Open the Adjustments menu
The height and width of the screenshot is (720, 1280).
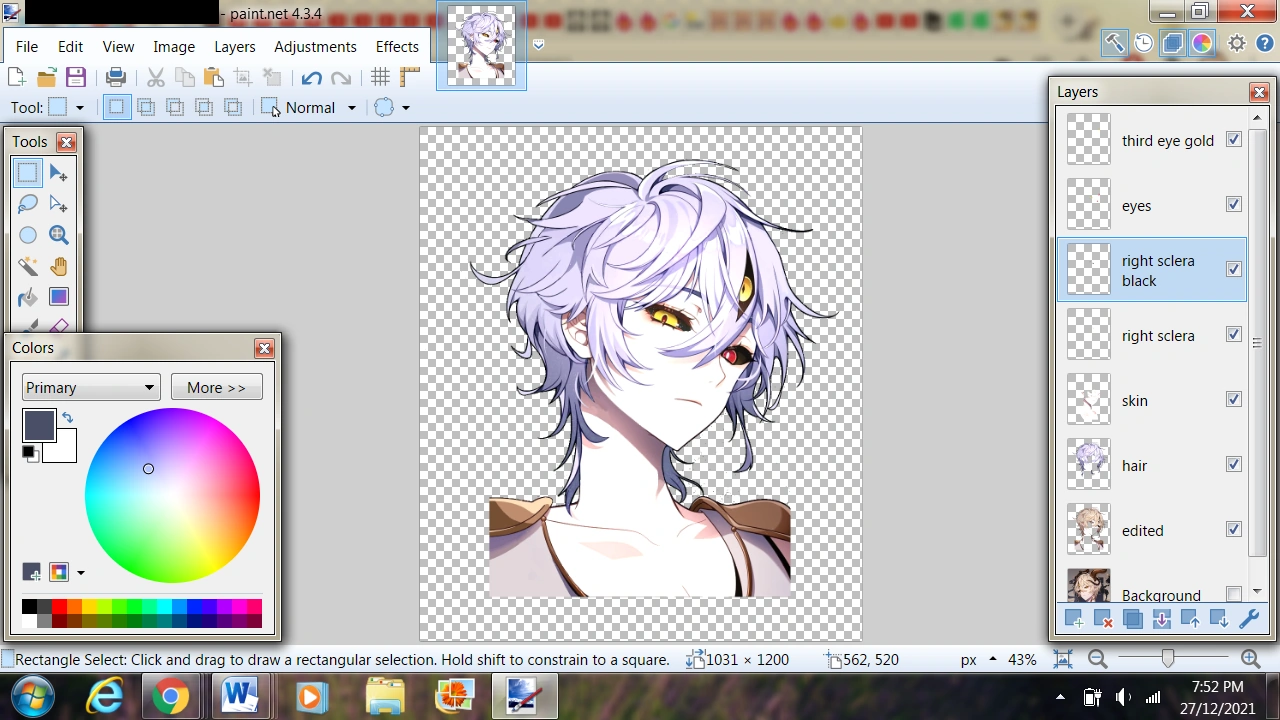(315, 46)
